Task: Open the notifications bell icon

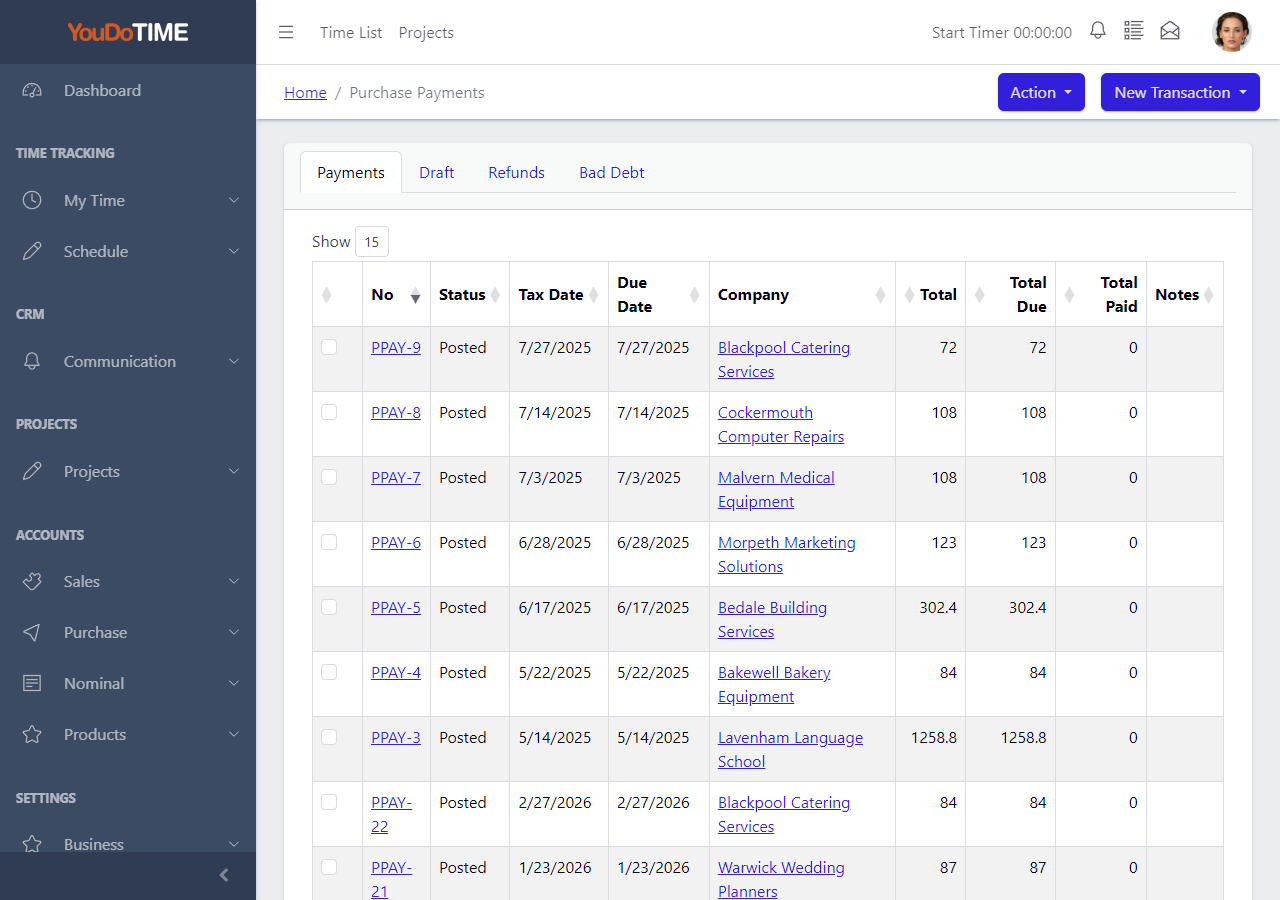Action: click(1098, 31)
